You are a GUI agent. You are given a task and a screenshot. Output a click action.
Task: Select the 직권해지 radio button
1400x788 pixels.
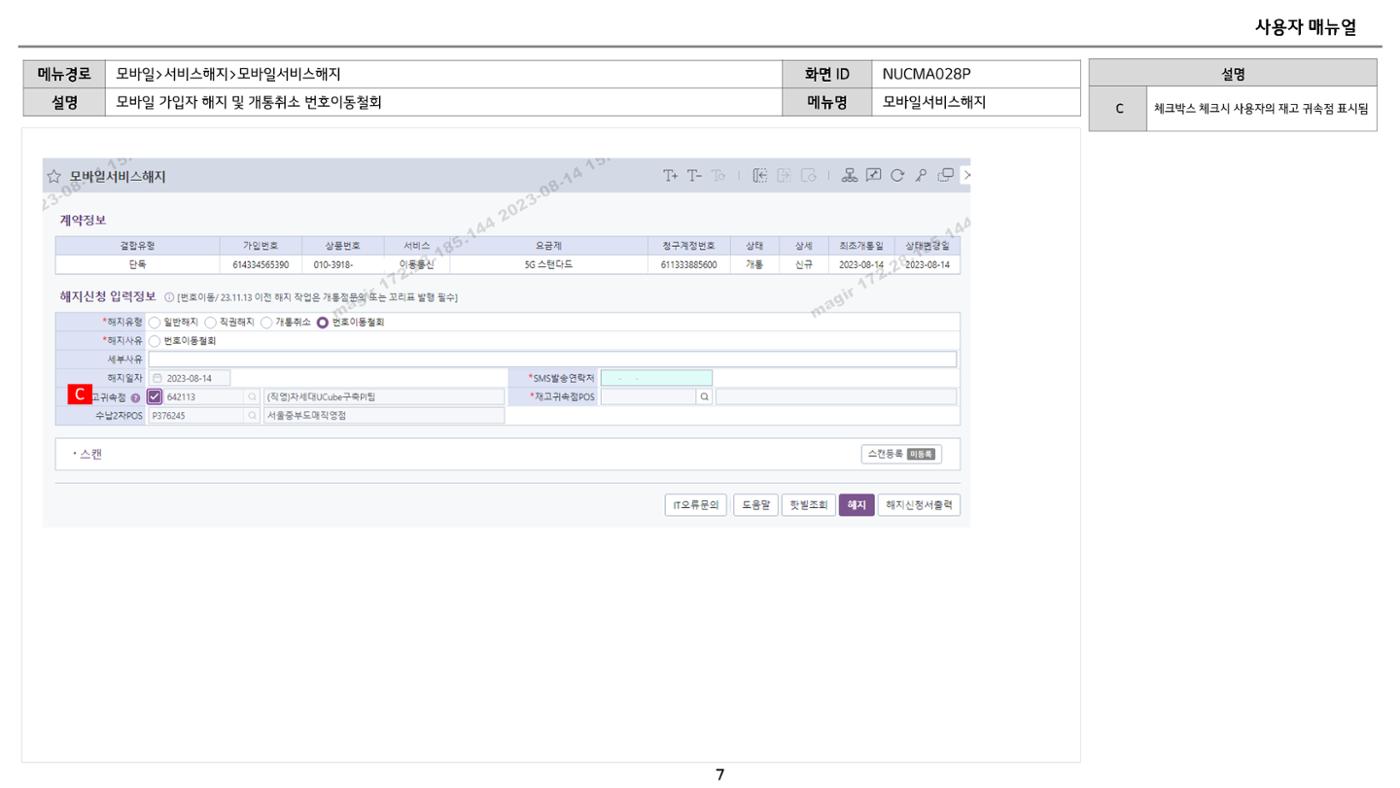210,322
